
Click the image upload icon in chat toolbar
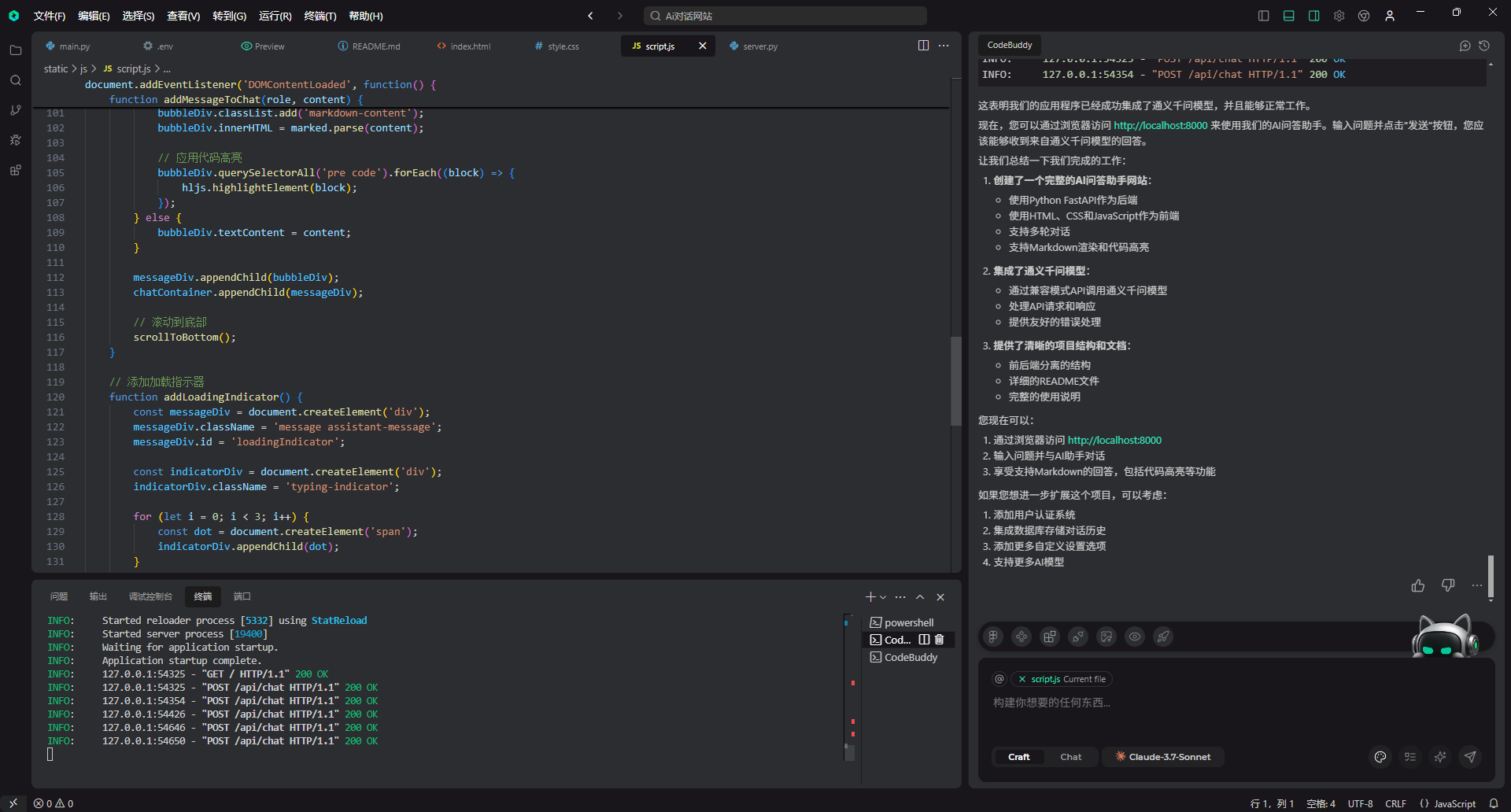(1106, 637)
